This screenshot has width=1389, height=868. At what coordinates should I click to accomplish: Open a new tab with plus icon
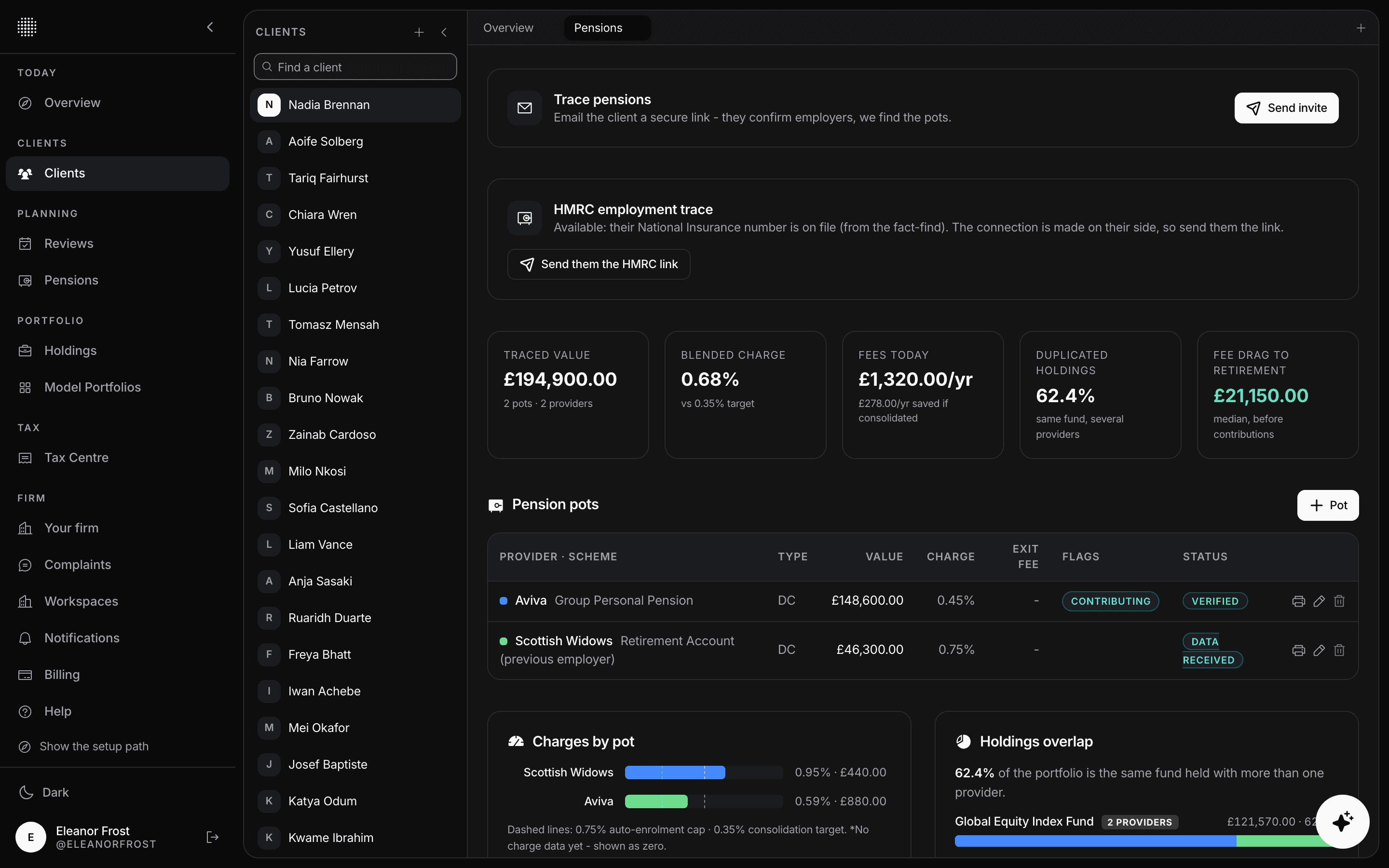tap(1361, 28)
